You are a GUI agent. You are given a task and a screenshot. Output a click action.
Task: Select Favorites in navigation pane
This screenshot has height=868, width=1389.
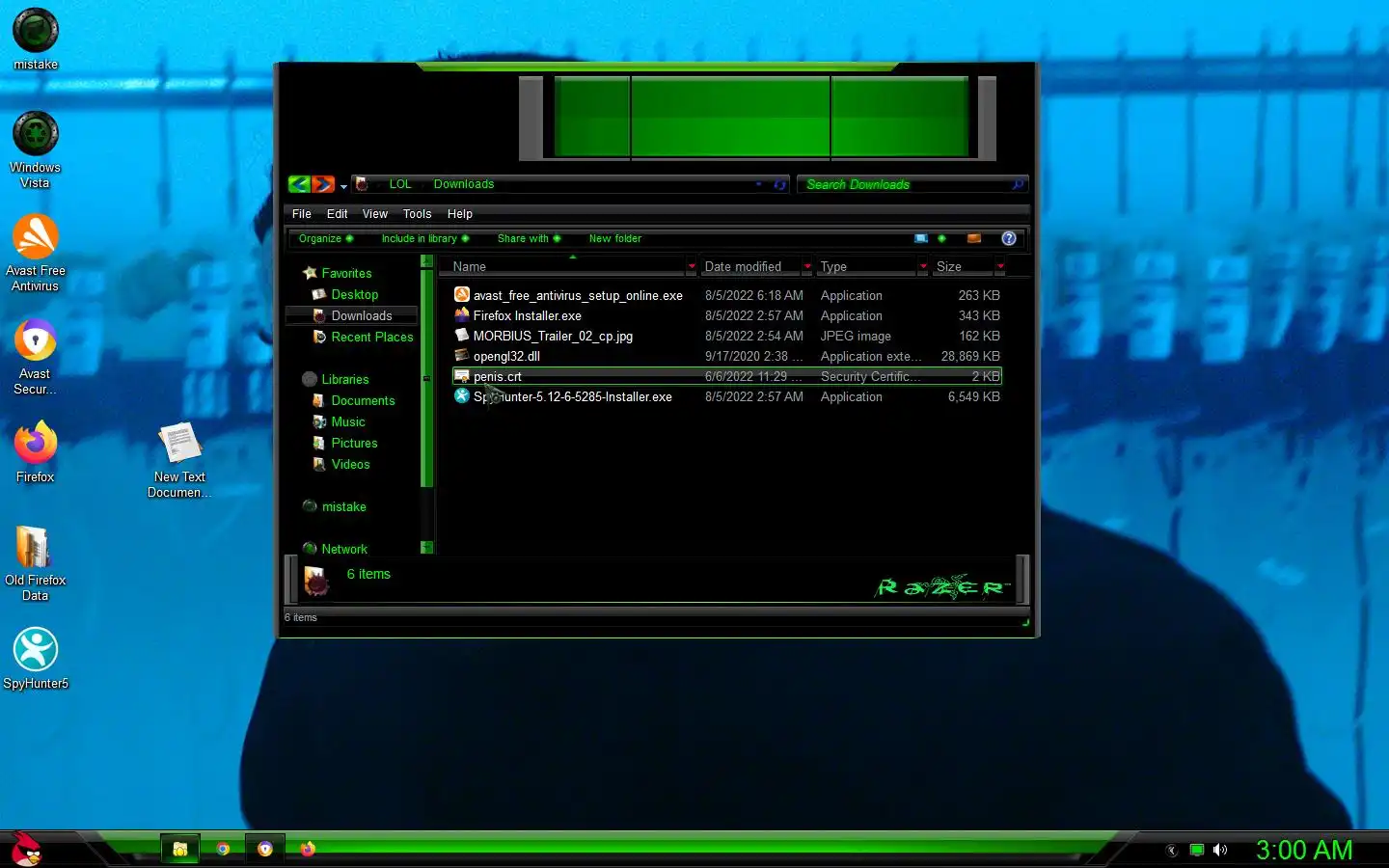(x=346, y=273)
